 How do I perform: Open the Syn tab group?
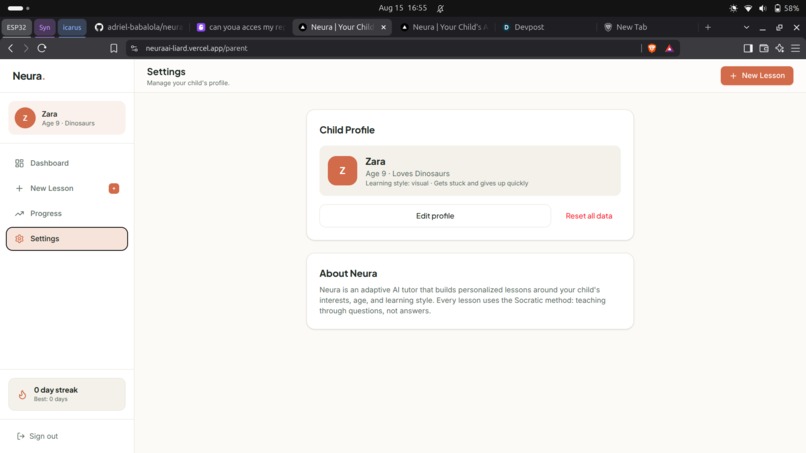[x=45, y=27]
